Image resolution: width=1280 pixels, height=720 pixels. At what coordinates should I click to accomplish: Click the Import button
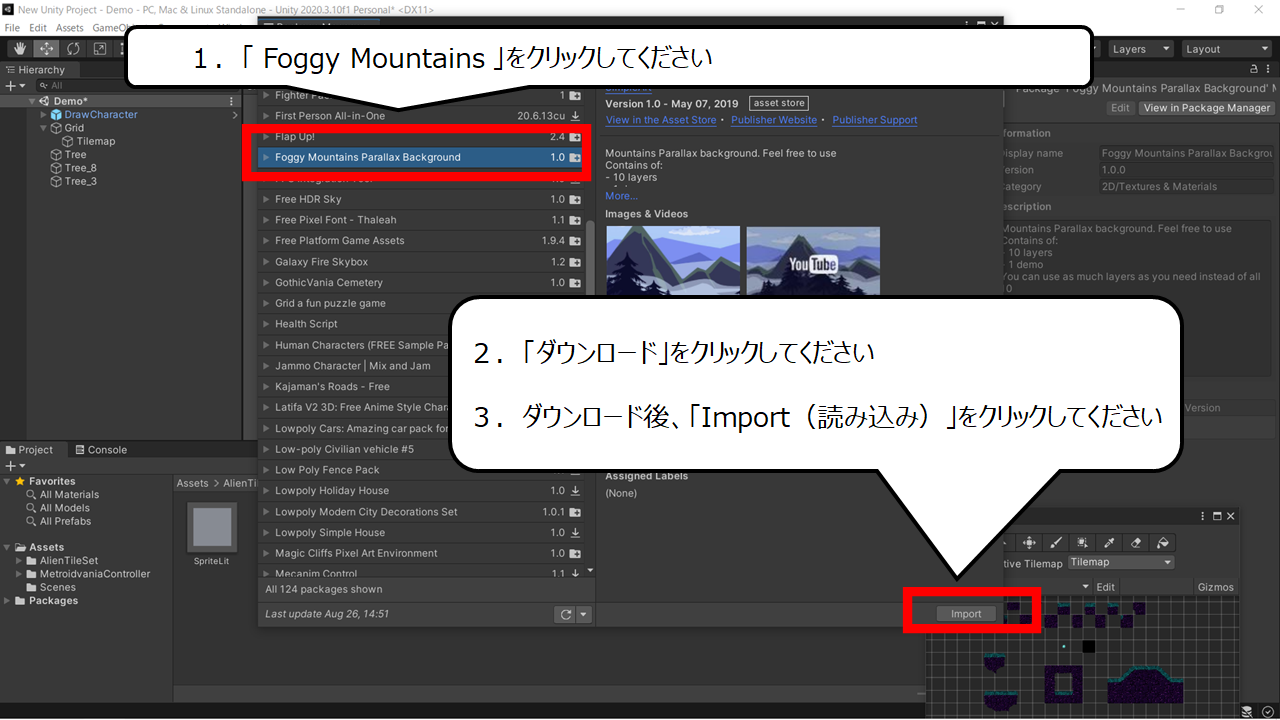(x=966, y=614)
